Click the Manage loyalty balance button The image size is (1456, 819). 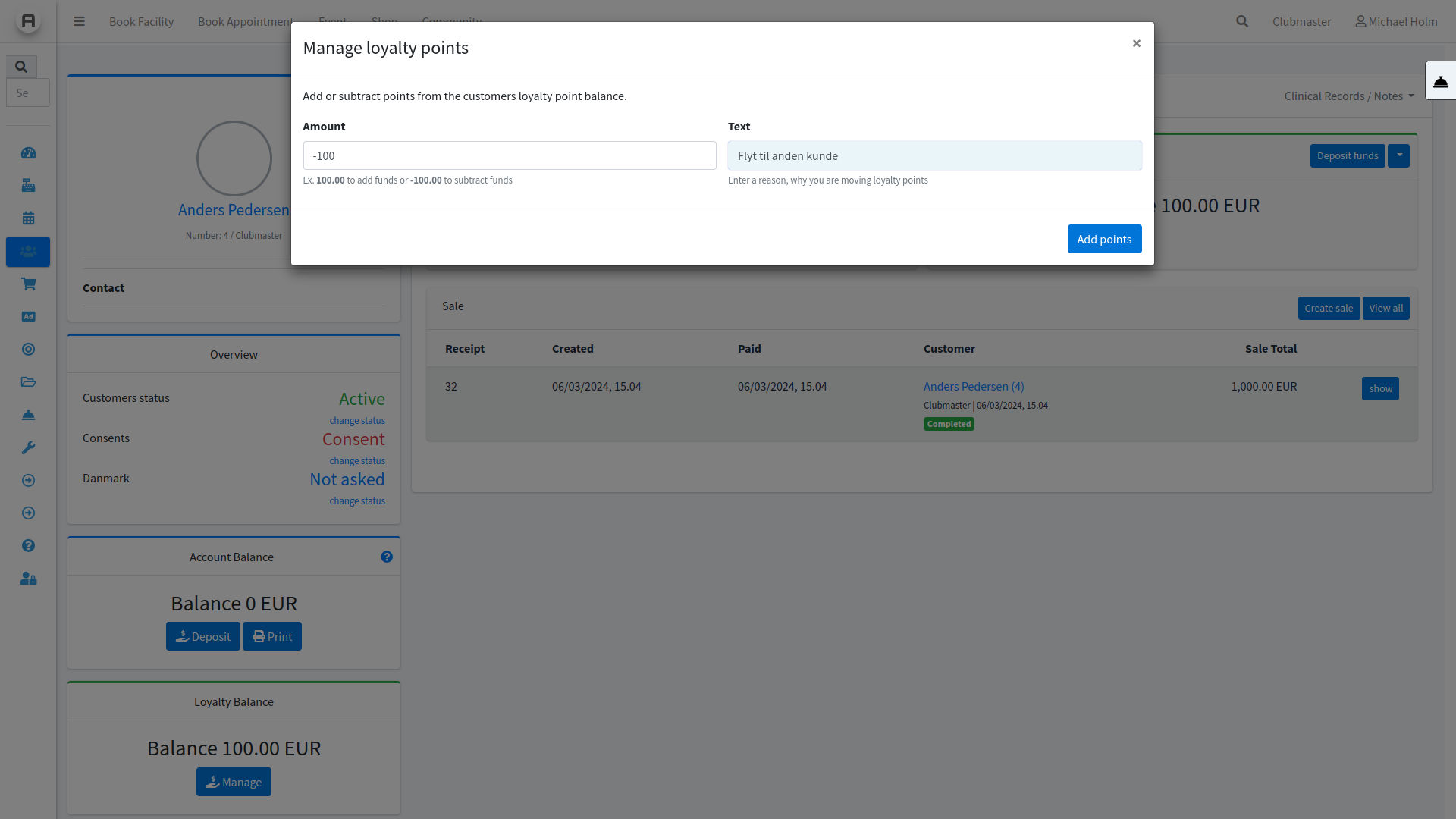pyautogui.click(x=234, y=782)
